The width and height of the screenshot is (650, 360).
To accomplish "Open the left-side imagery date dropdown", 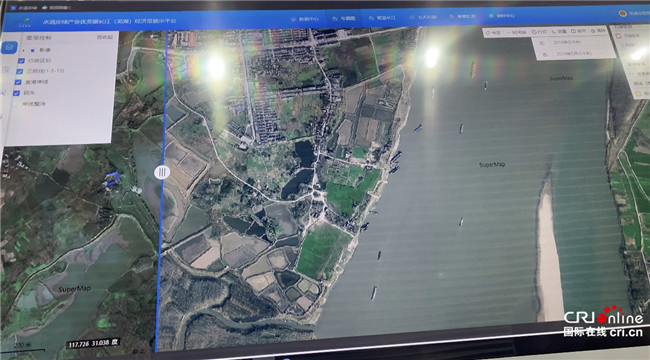I will point(568,42).
